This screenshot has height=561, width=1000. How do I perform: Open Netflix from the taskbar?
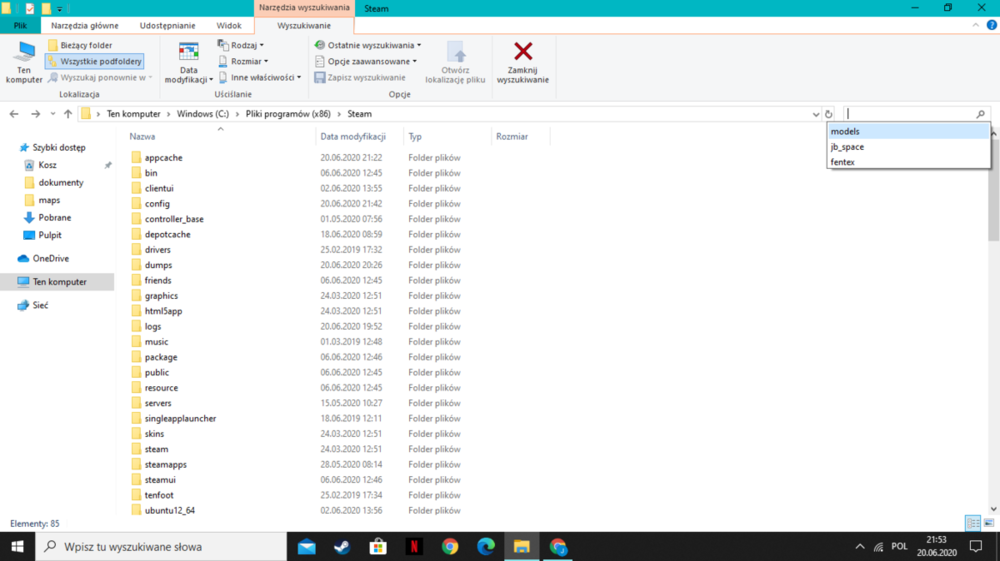pyautogui.click(x=414, y=547)
